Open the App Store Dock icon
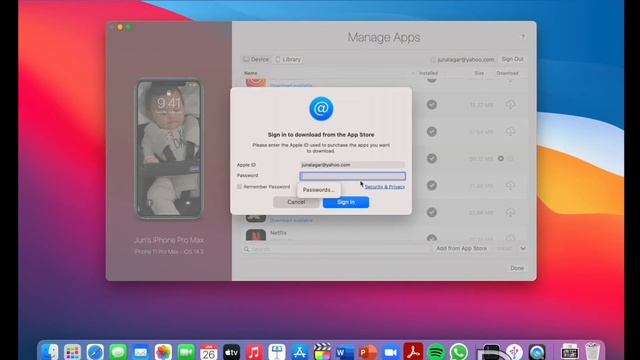Image resolution: width=640 pixels, height=360 pixels. tap(300, 352)
